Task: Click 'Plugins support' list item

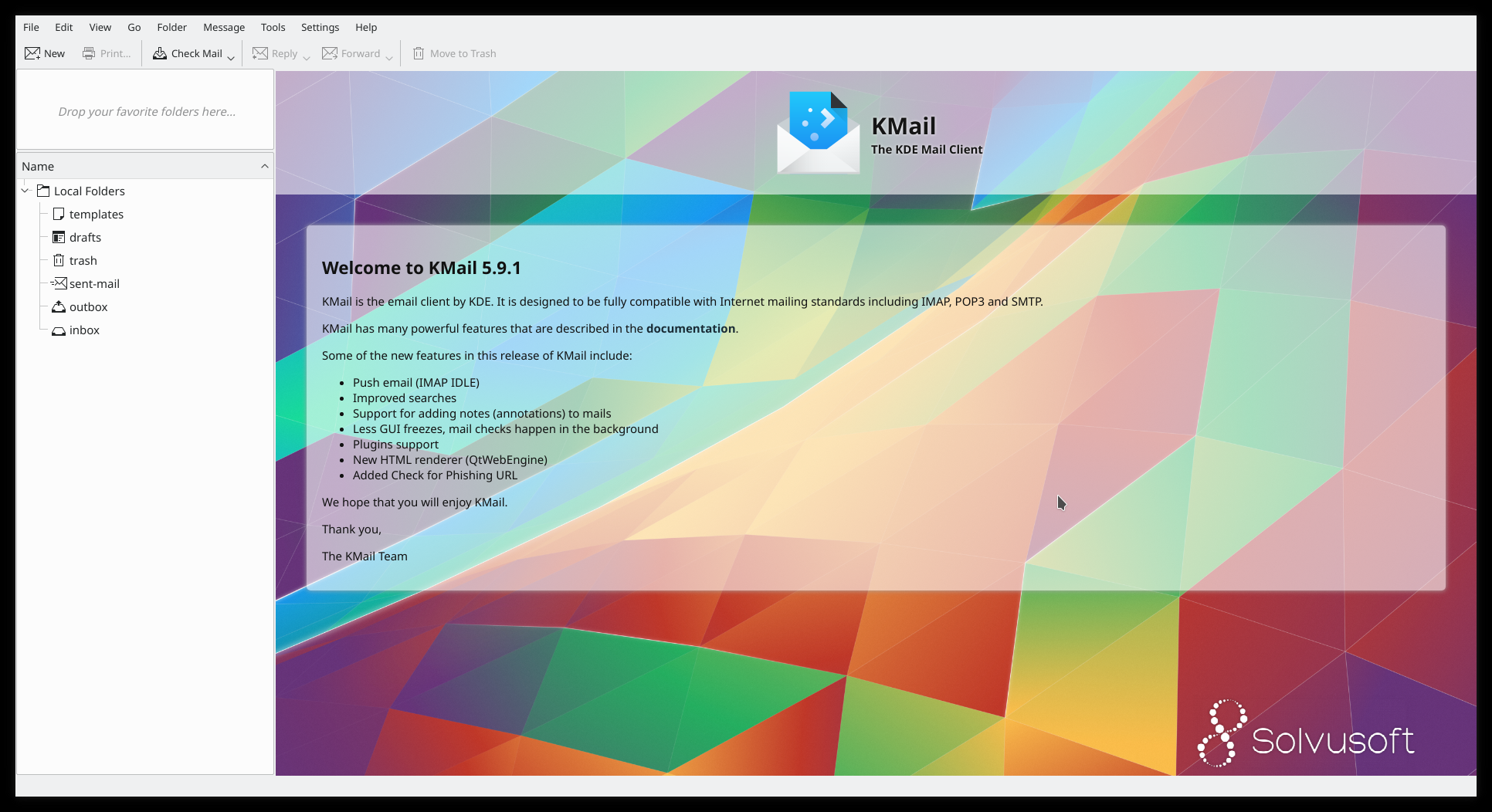Action: [x=395, y=444]
